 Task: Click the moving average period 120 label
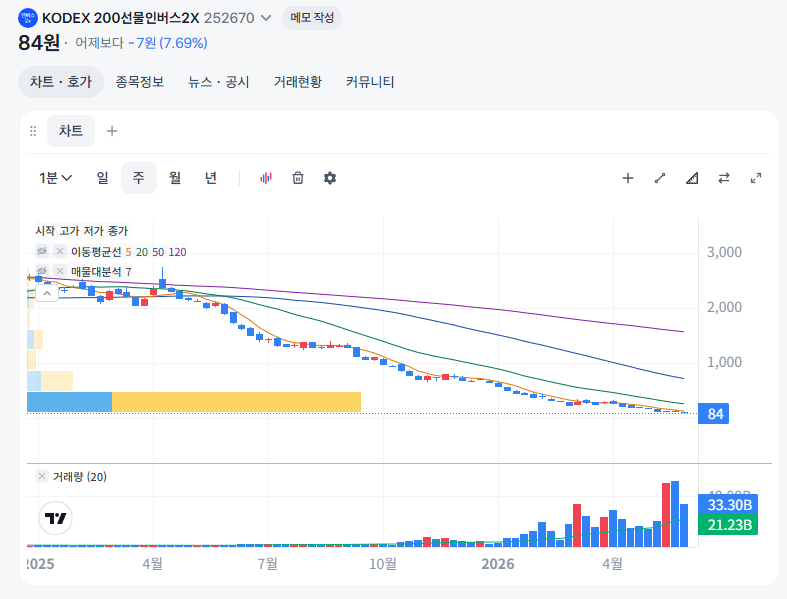click(177, 252)
